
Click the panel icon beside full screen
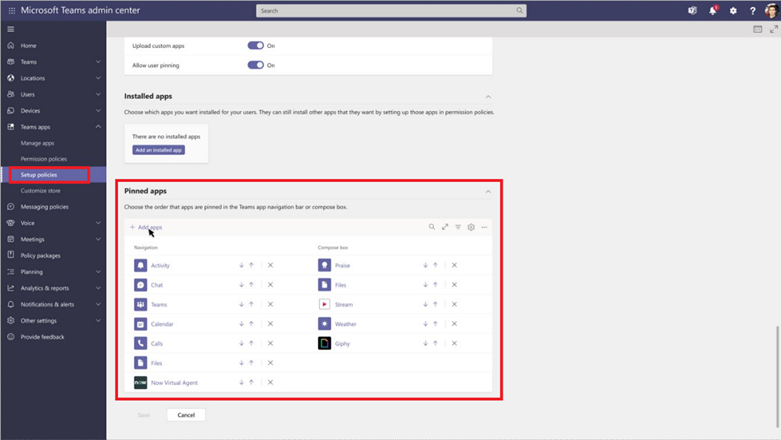click(x=758, y=29)
